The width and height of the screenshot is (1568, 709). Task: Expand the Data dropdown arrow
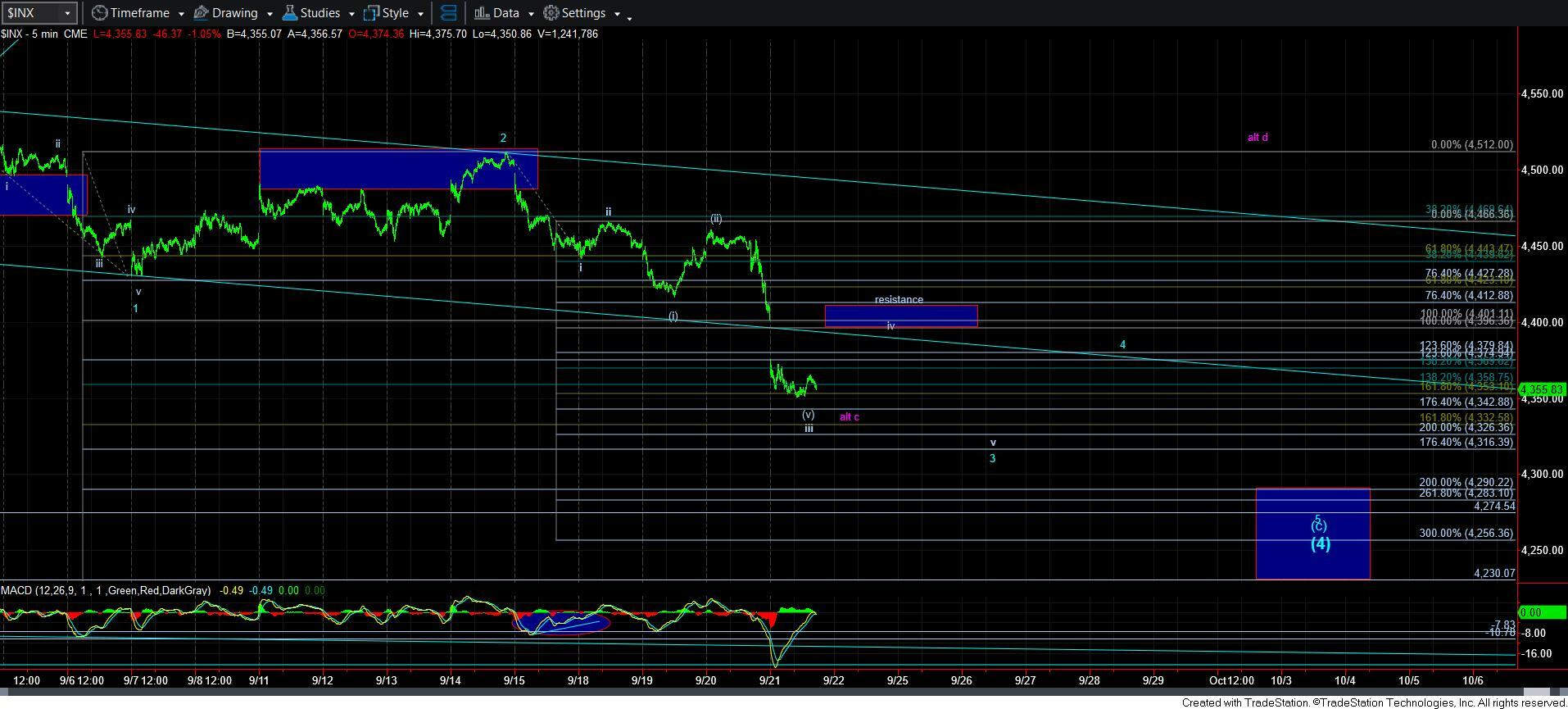click(531, 14)
